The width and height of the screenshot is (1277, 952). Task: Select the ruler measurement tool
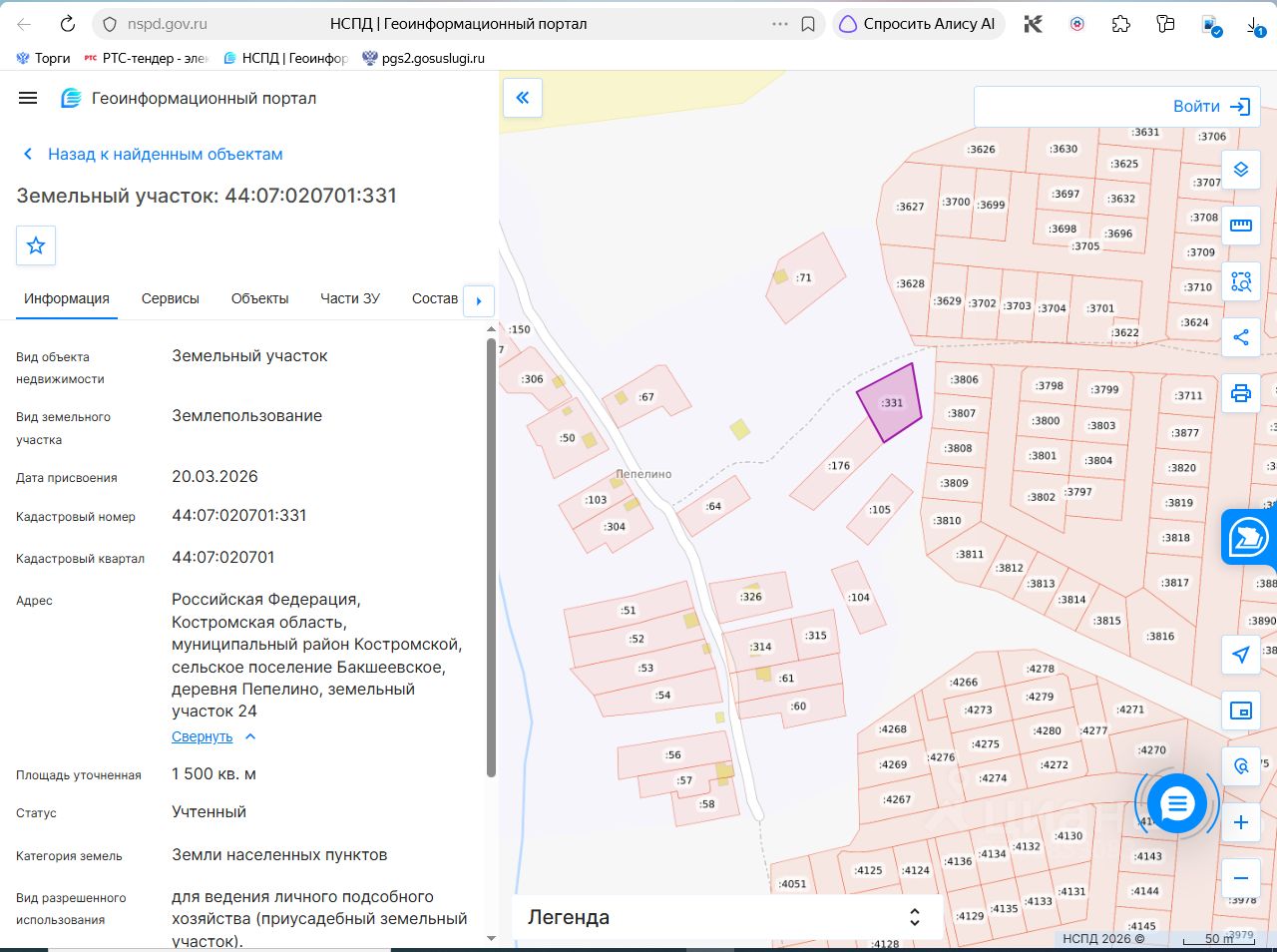pos(1241,226)
